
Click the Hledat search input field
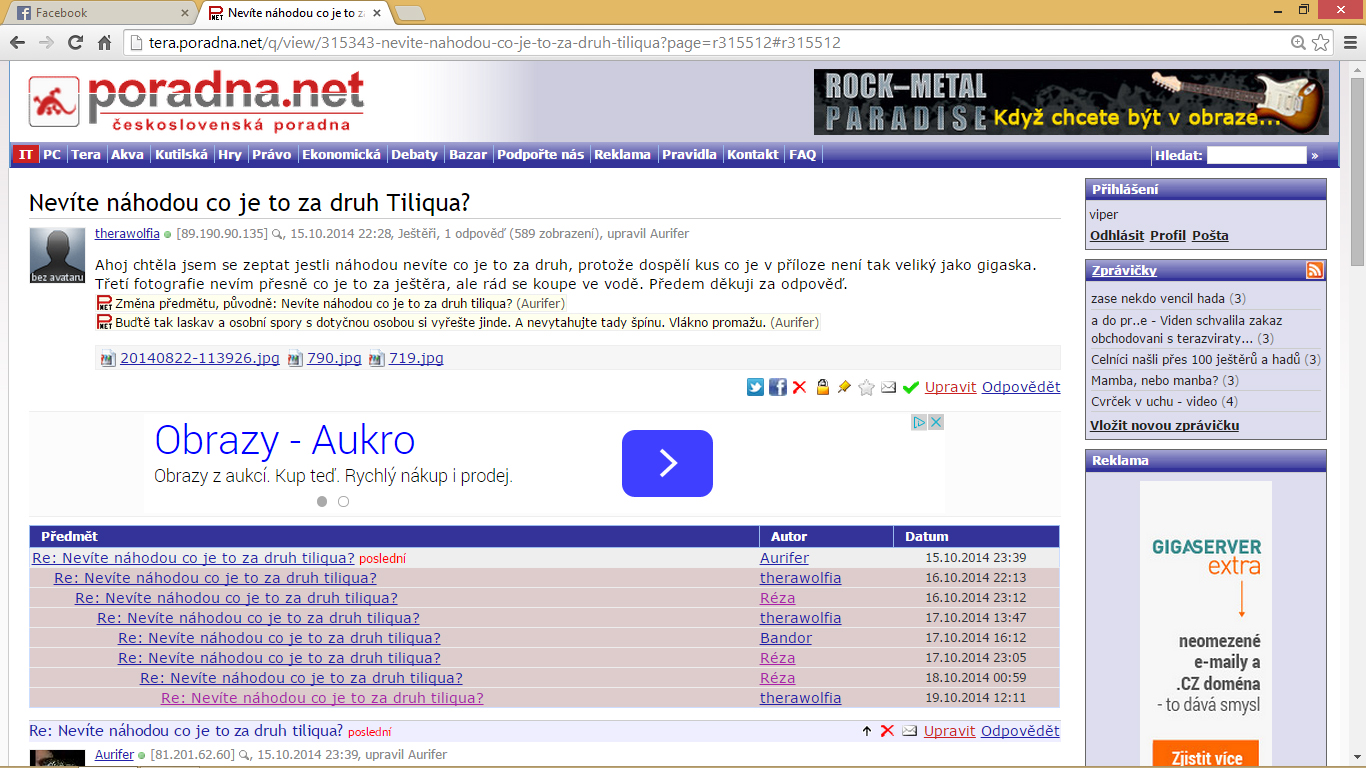tap(1256, 155)
